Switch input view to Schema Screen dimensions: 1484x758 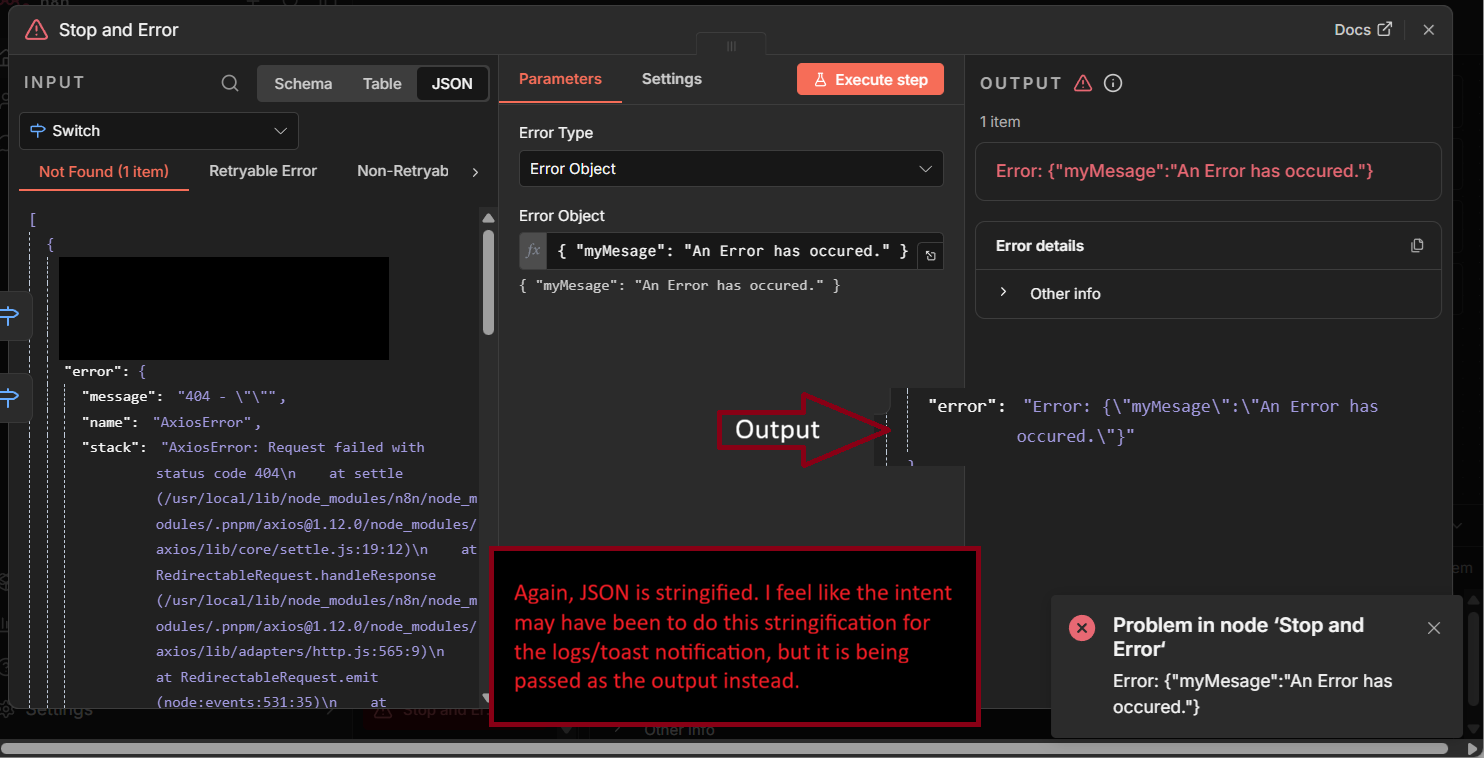click(x=303, y=84)
